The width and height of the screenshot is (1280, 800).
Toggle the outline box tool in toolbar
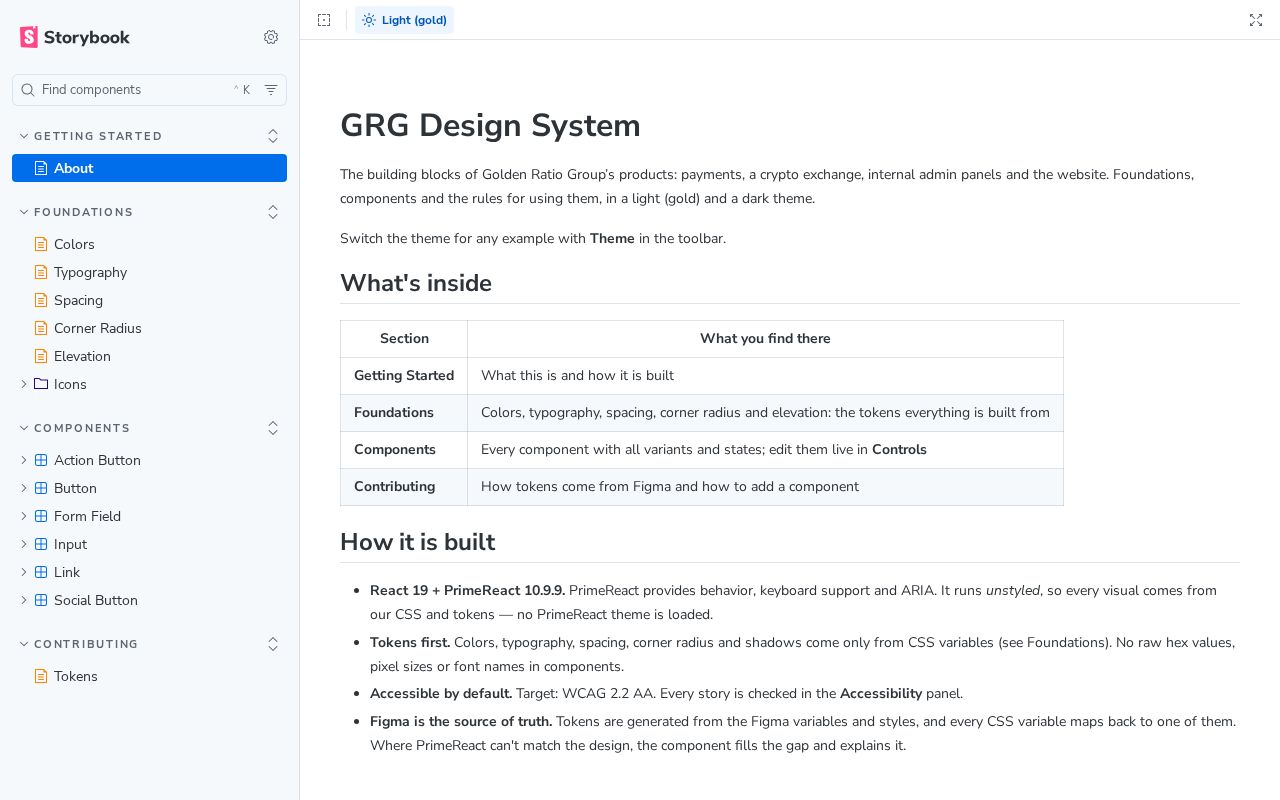(x=324, y=20)
